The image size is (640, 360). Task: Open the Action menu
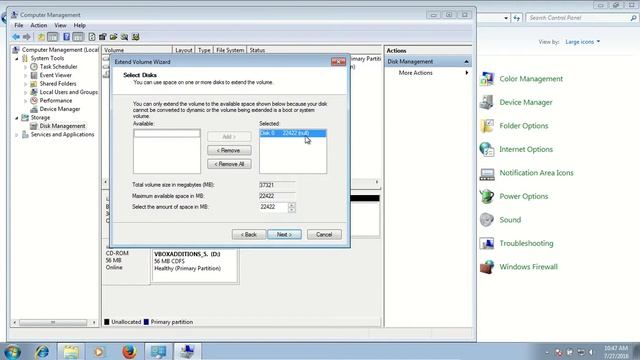39,25
